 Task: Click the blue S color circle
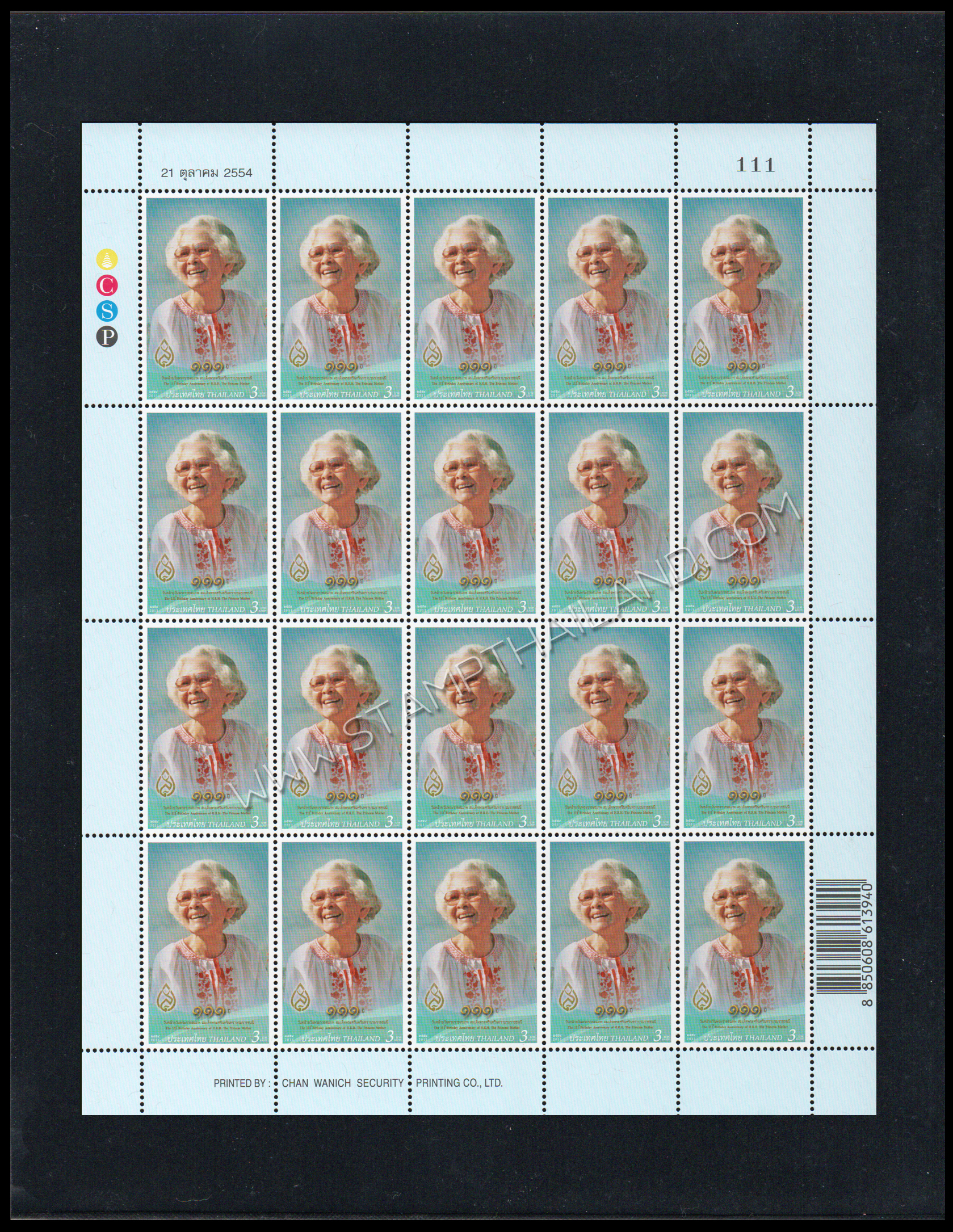108,311
